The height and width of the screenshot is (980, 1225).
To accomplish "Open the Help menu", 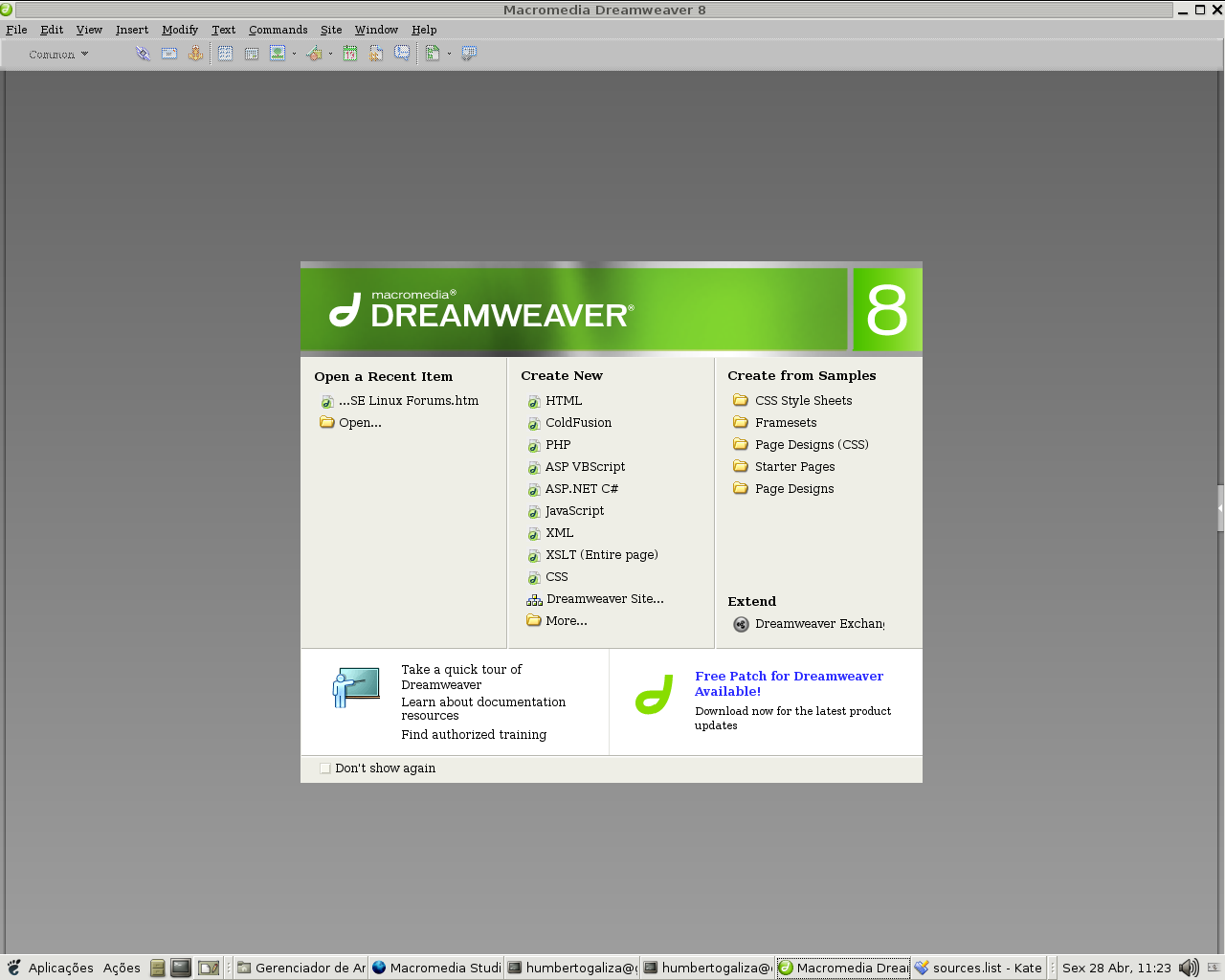I will pyautogui.click(x=424, y=30).
